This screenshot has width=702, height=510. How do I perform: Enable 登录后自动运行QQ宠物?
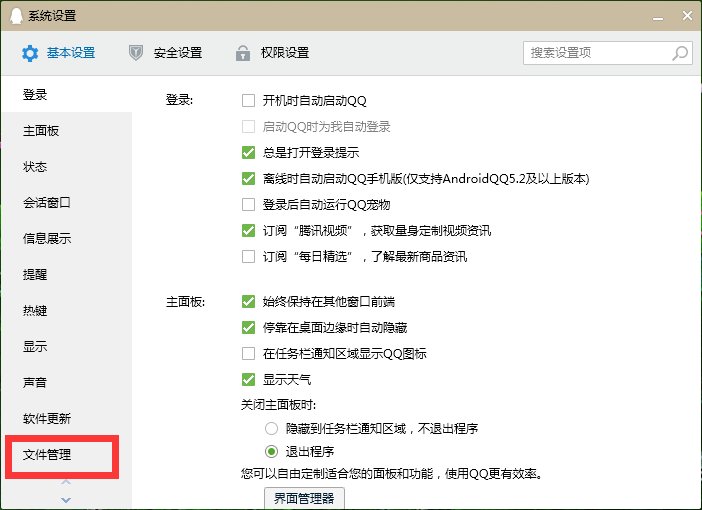pyautogui.click(x=248, y=204)
